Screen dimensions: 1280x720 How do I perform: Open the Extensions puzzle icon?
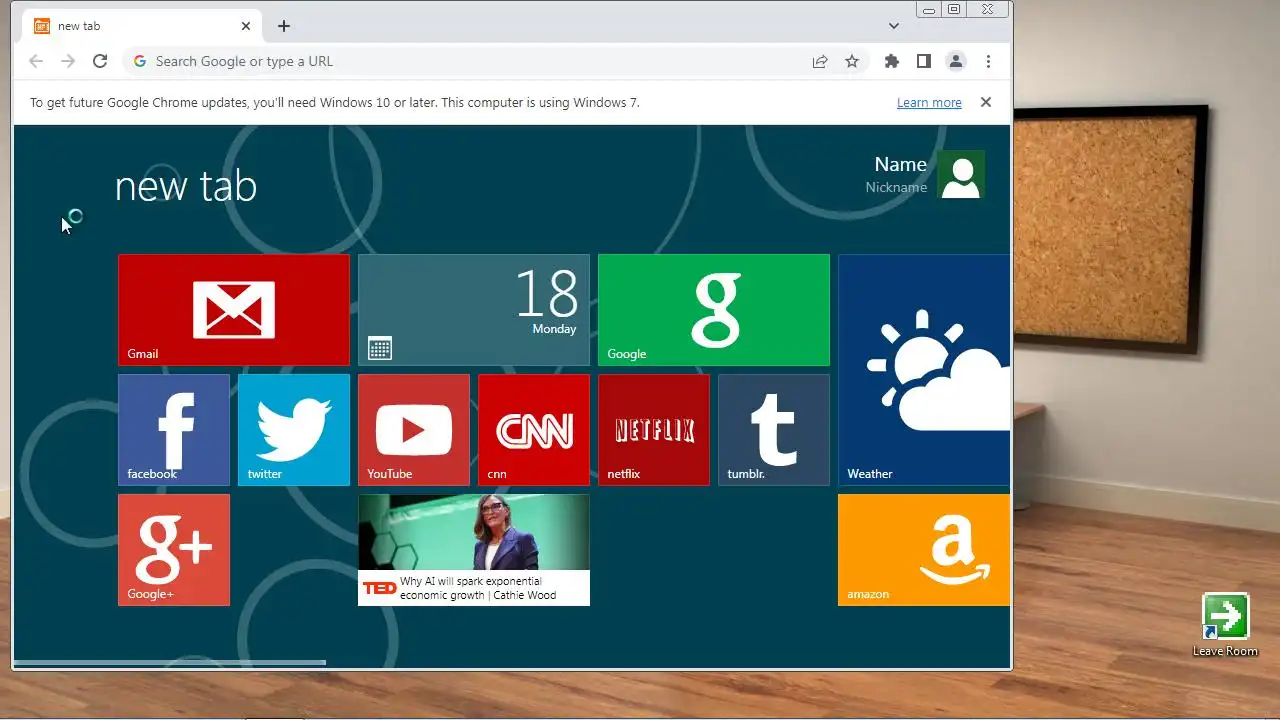tap(892, 61)
